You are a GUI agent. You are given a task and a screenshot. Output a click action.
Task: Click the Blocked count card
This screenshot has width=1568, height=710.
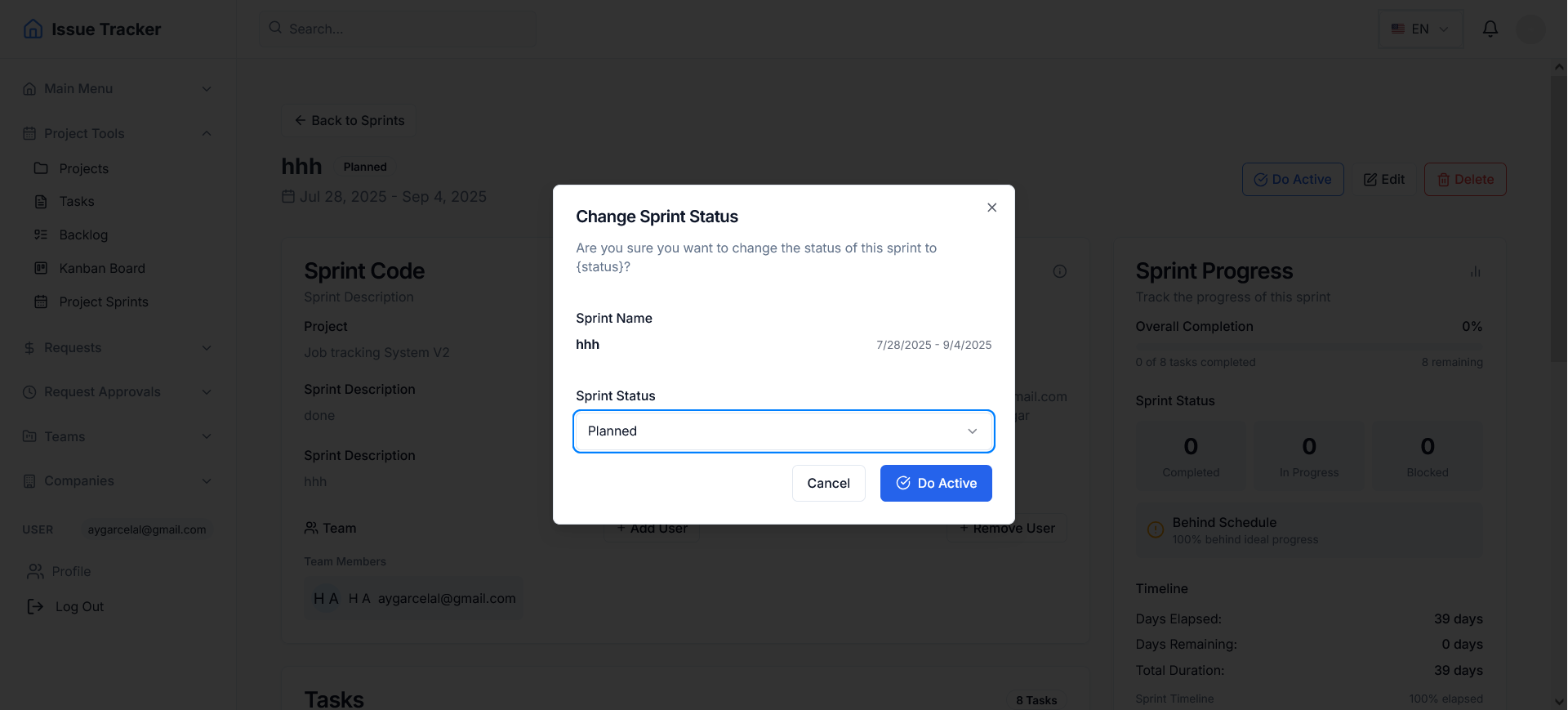click(1428, 457)
